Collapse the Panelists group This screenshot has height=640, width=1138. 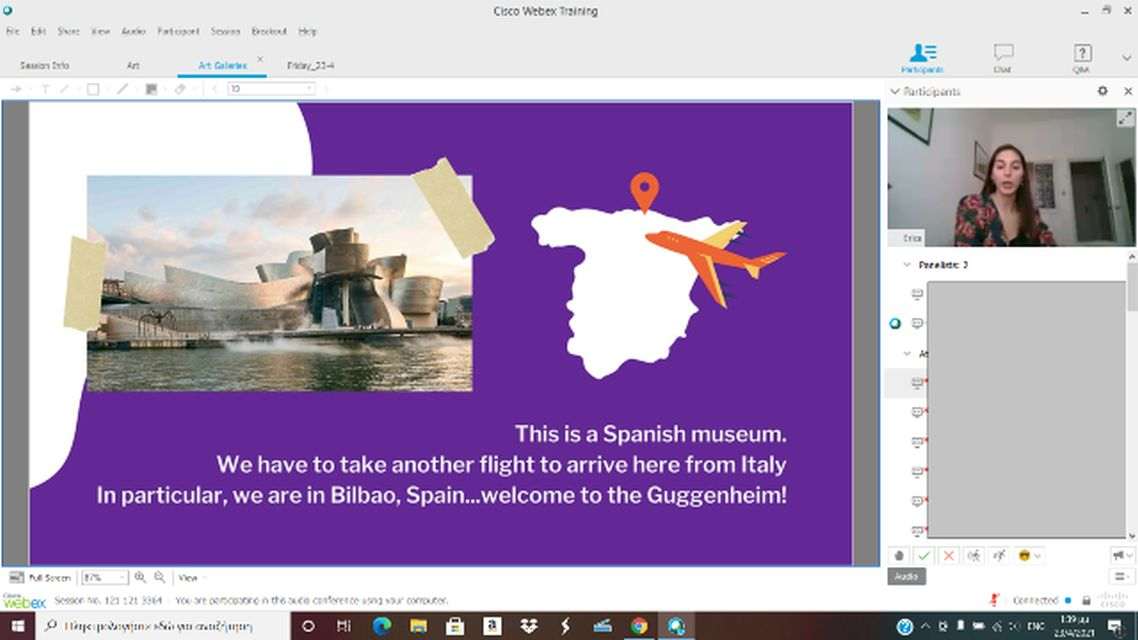[906, 265]
